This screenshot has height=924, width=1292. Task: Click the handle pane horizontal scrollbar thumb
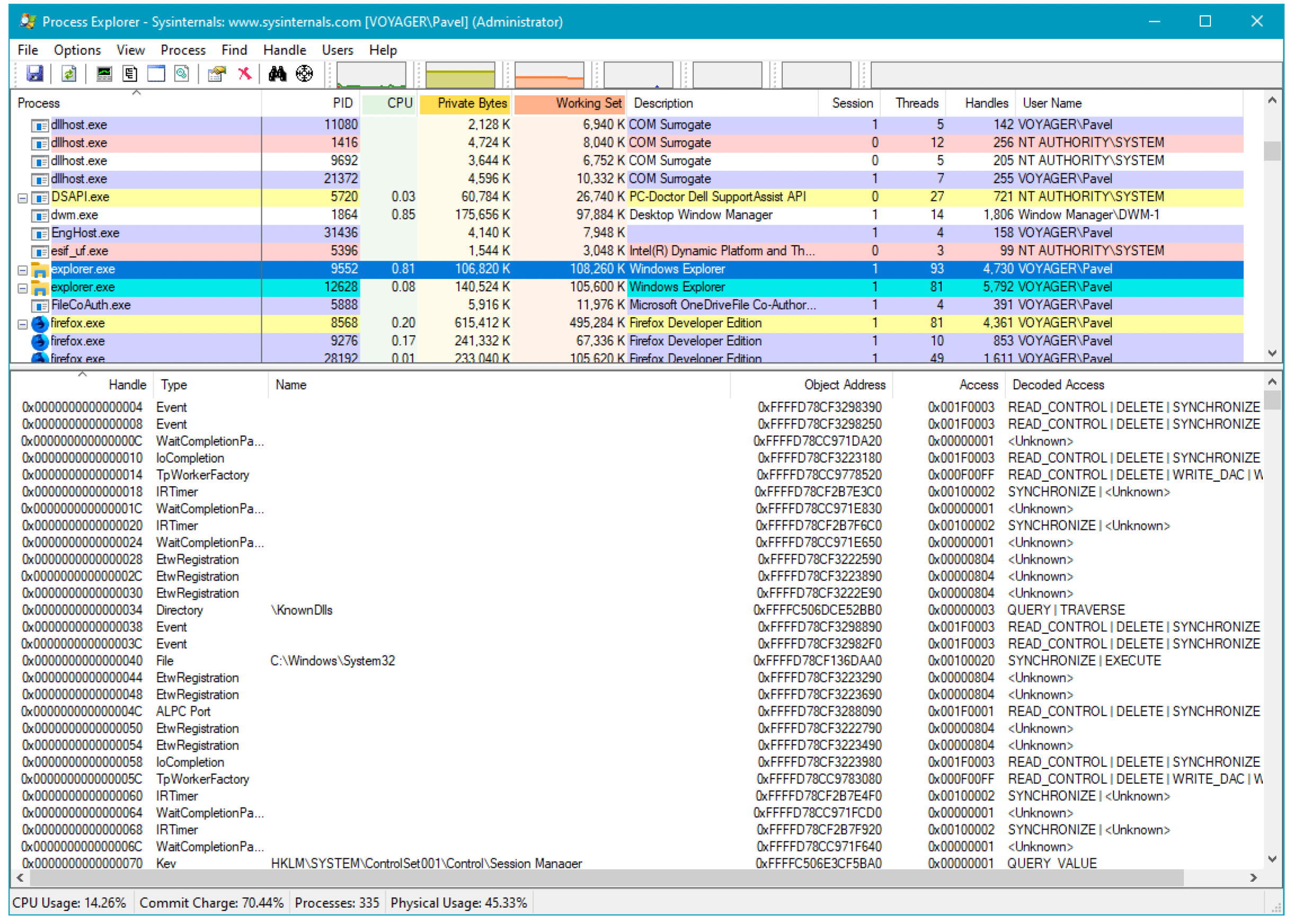pos(607,877)
